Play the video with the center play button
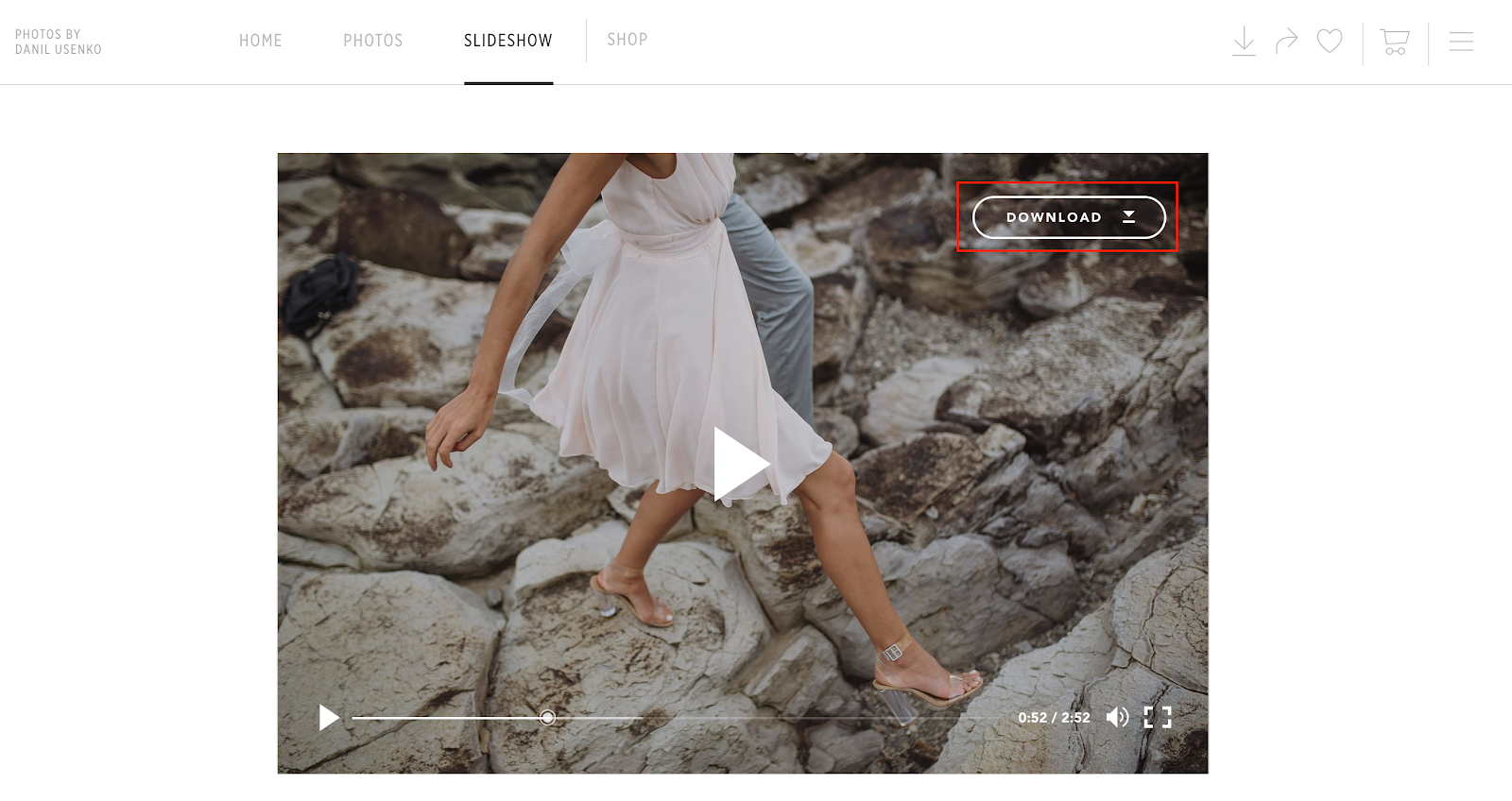This screenshot has height=801, width=1512. pos(742,464)
